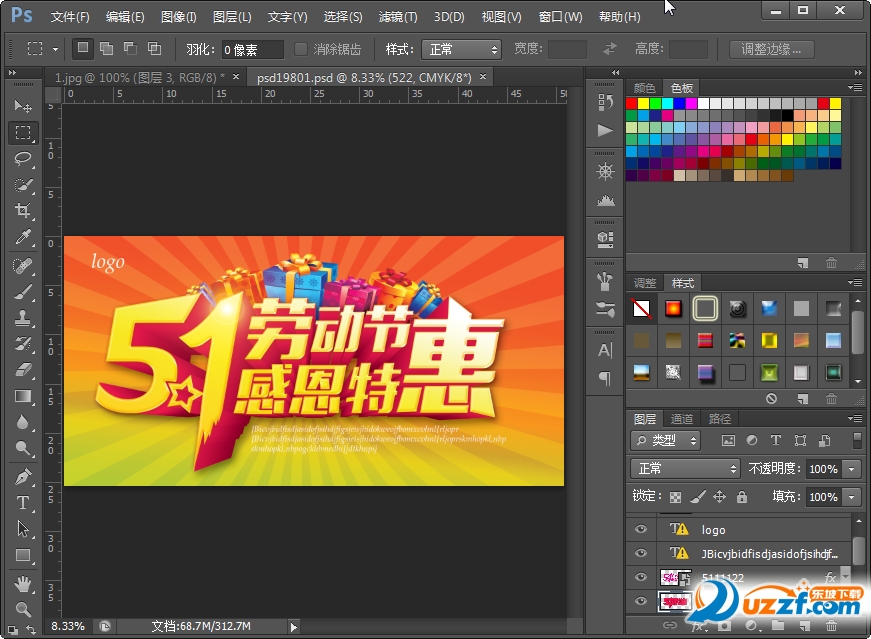Switch to the 1.jpg document tab
This screenshot has width=871, height=639.
click(140, 77)
